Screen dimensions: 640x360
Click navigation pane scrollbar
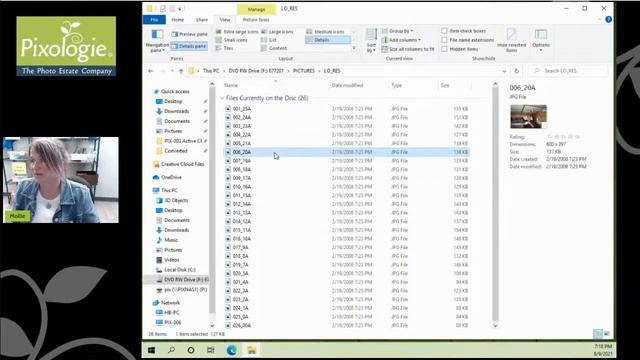coord(212,200)
